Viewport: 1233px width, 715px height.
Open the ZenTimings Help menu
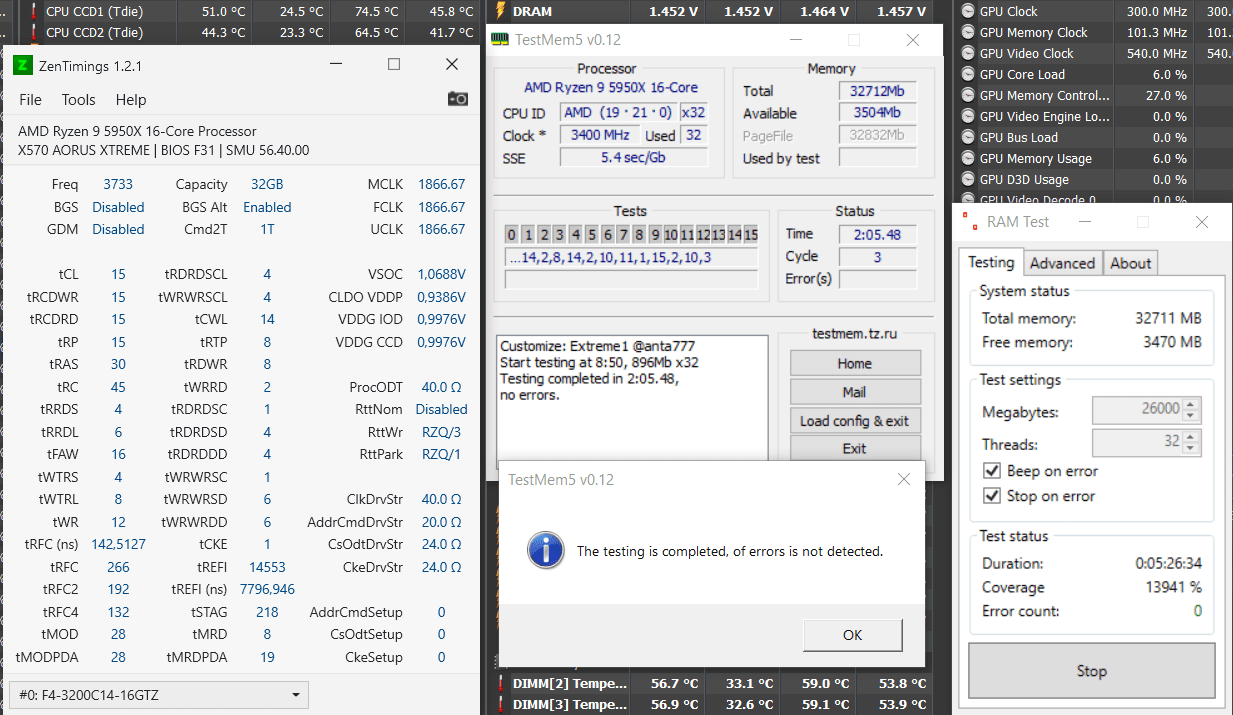click(x=131, y=99)
